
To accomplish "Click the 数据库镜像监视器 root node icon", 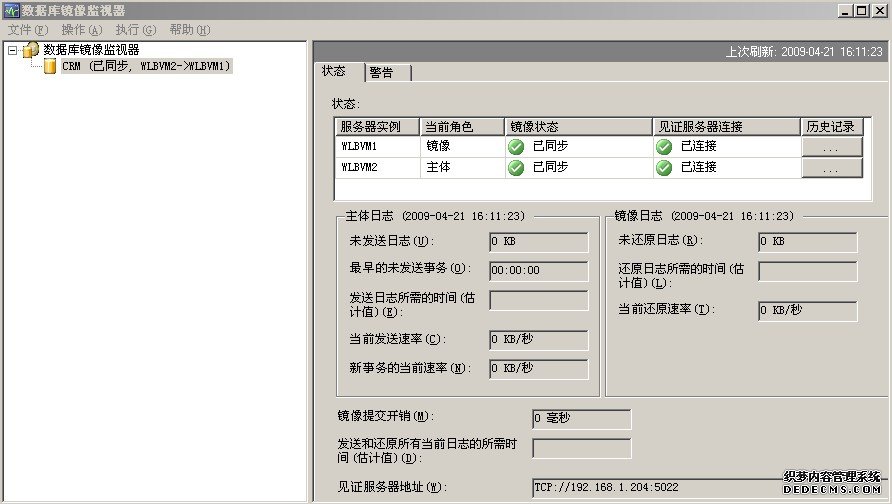I will 31,49.
